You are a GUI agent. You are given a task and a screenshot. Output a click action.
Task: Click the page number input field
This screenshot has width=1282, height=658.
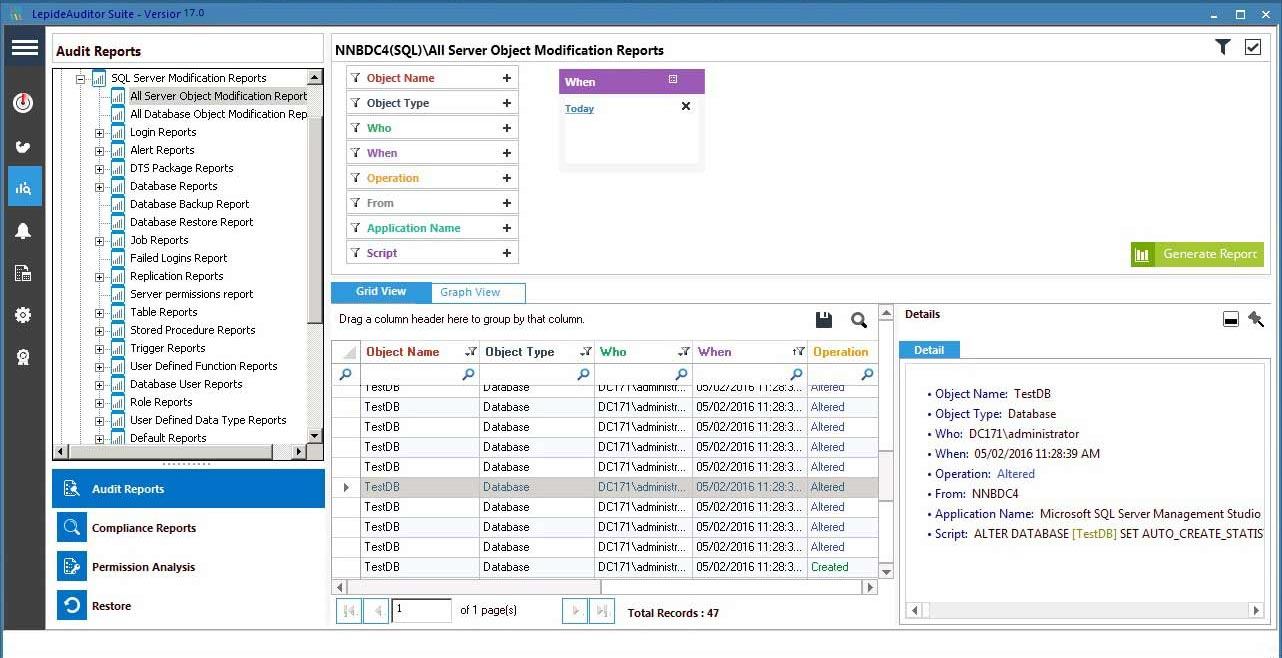click(421, 610)
